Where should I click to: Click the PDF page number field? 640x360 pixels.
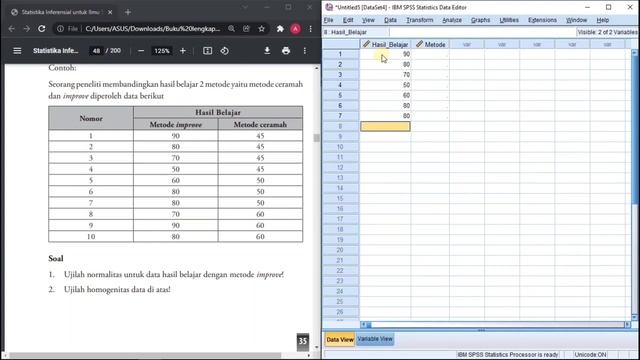96,51
